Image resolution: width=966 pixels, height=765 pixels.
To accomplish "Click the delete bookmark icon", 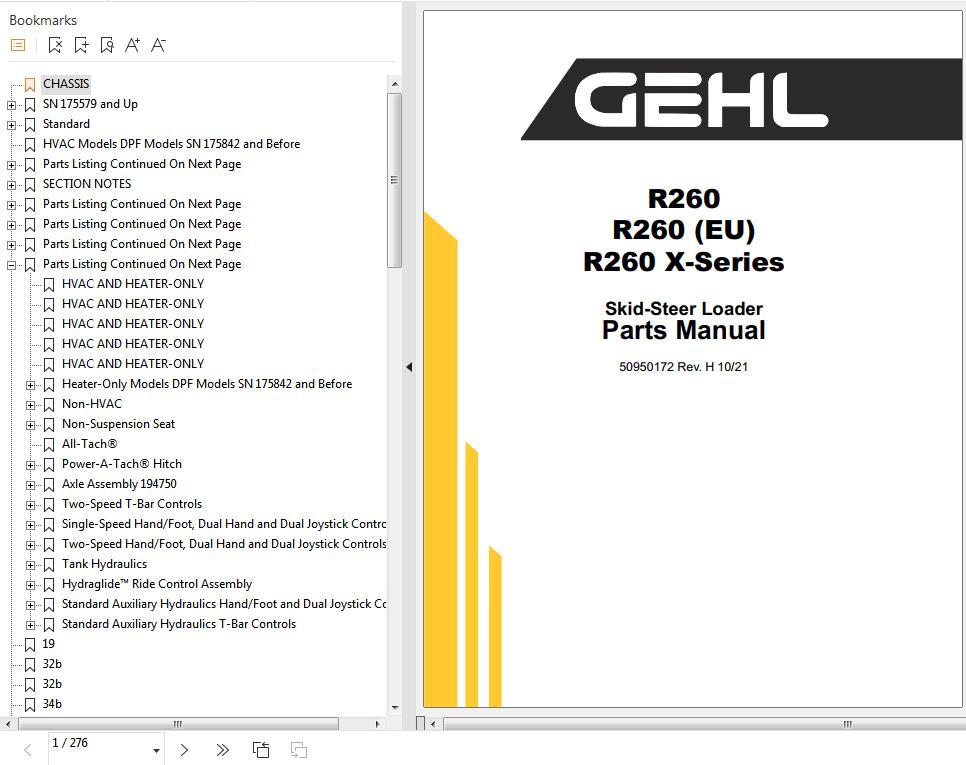I will (x=55, y=45).
